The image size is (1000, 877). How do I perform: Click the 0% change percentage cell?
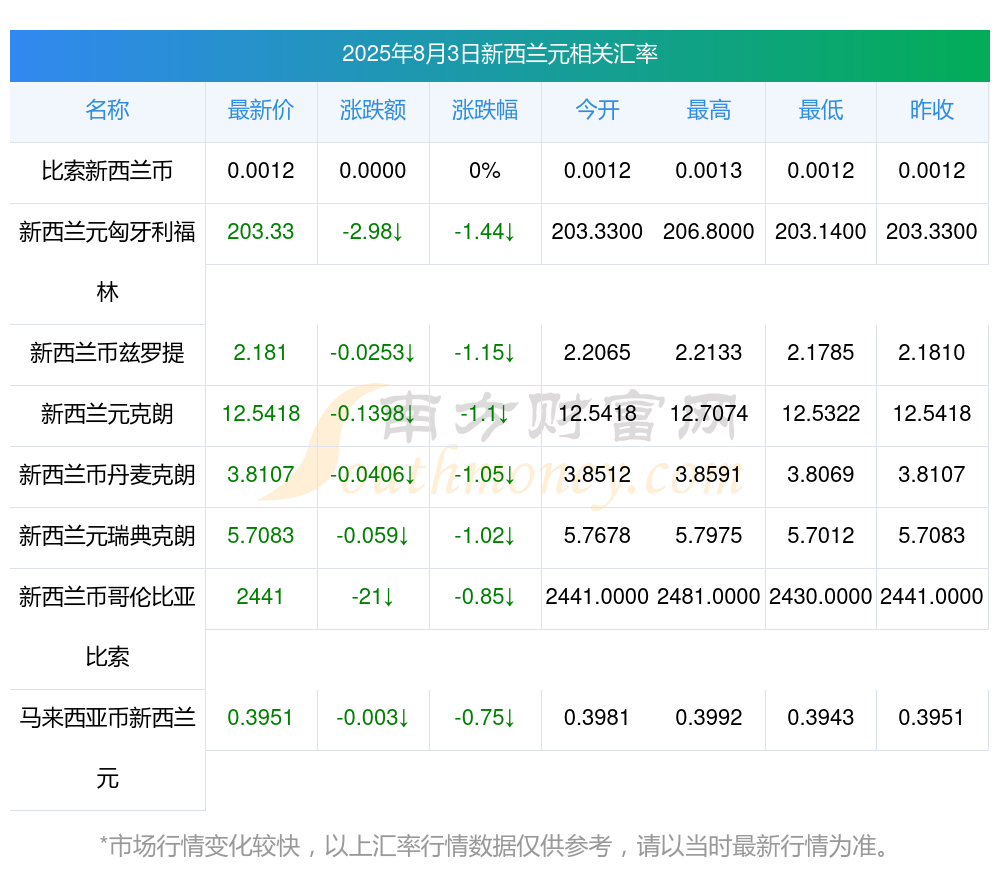[485, 170]
